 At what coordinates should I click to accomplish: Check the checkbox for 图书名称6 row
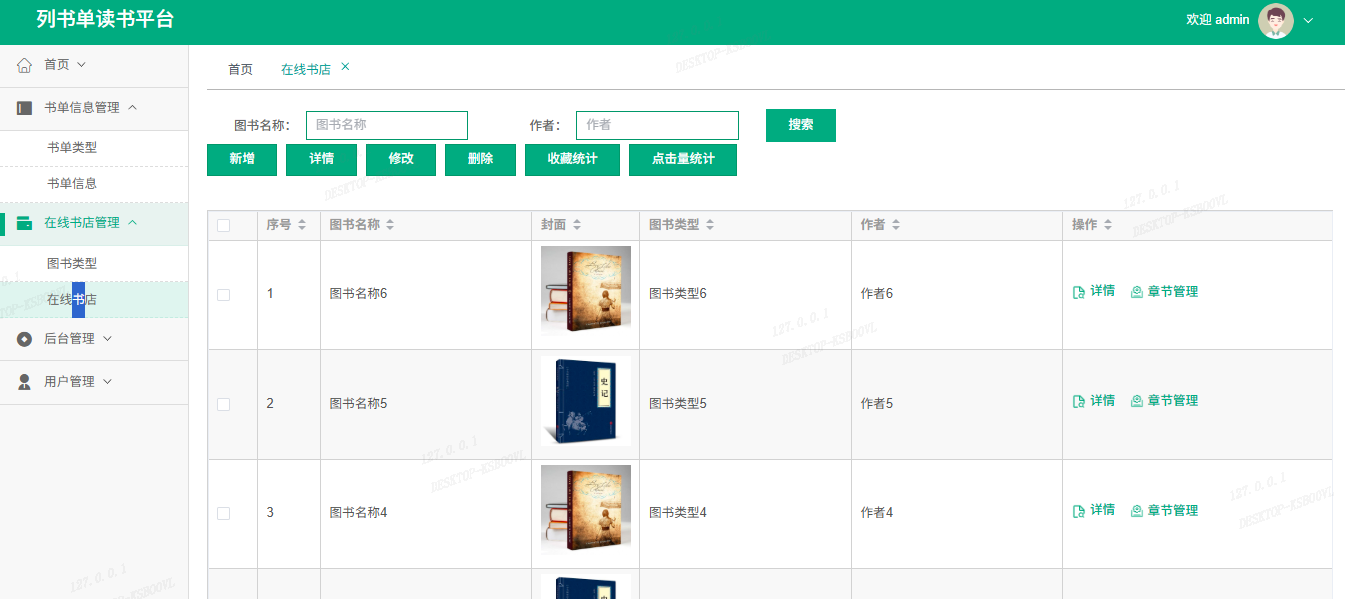[x=224, y=295]
